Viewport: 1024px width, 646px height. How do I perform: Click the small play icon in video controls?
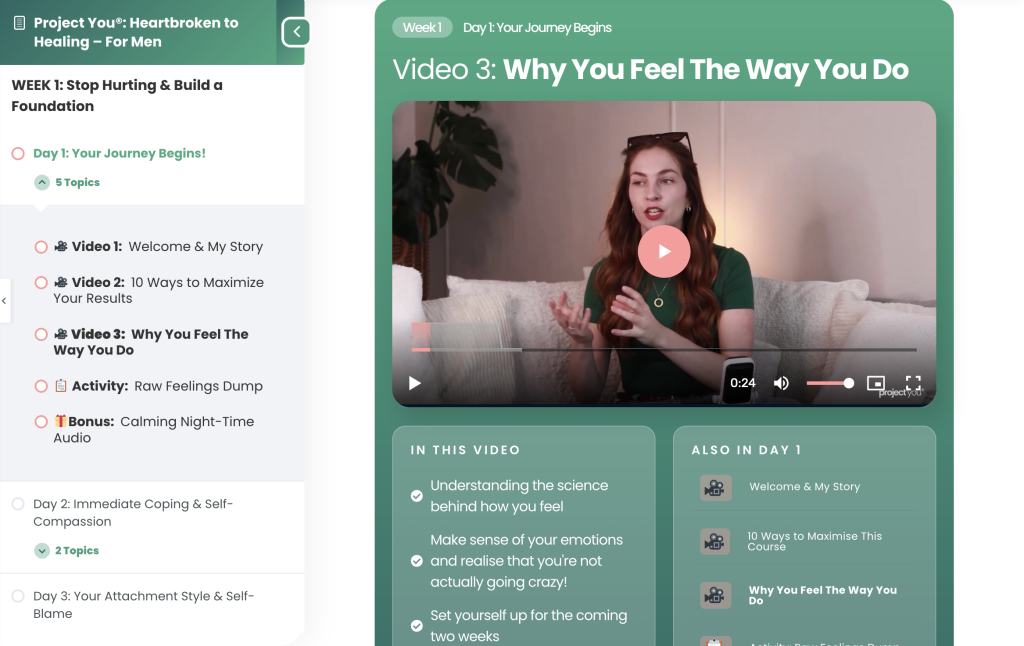(x=415, y=383)
